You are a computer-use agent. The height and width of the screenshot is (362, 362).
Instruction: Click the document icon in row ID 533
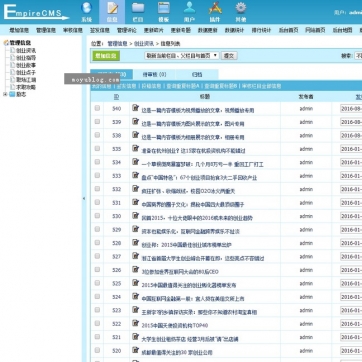[x=135, y=175]
